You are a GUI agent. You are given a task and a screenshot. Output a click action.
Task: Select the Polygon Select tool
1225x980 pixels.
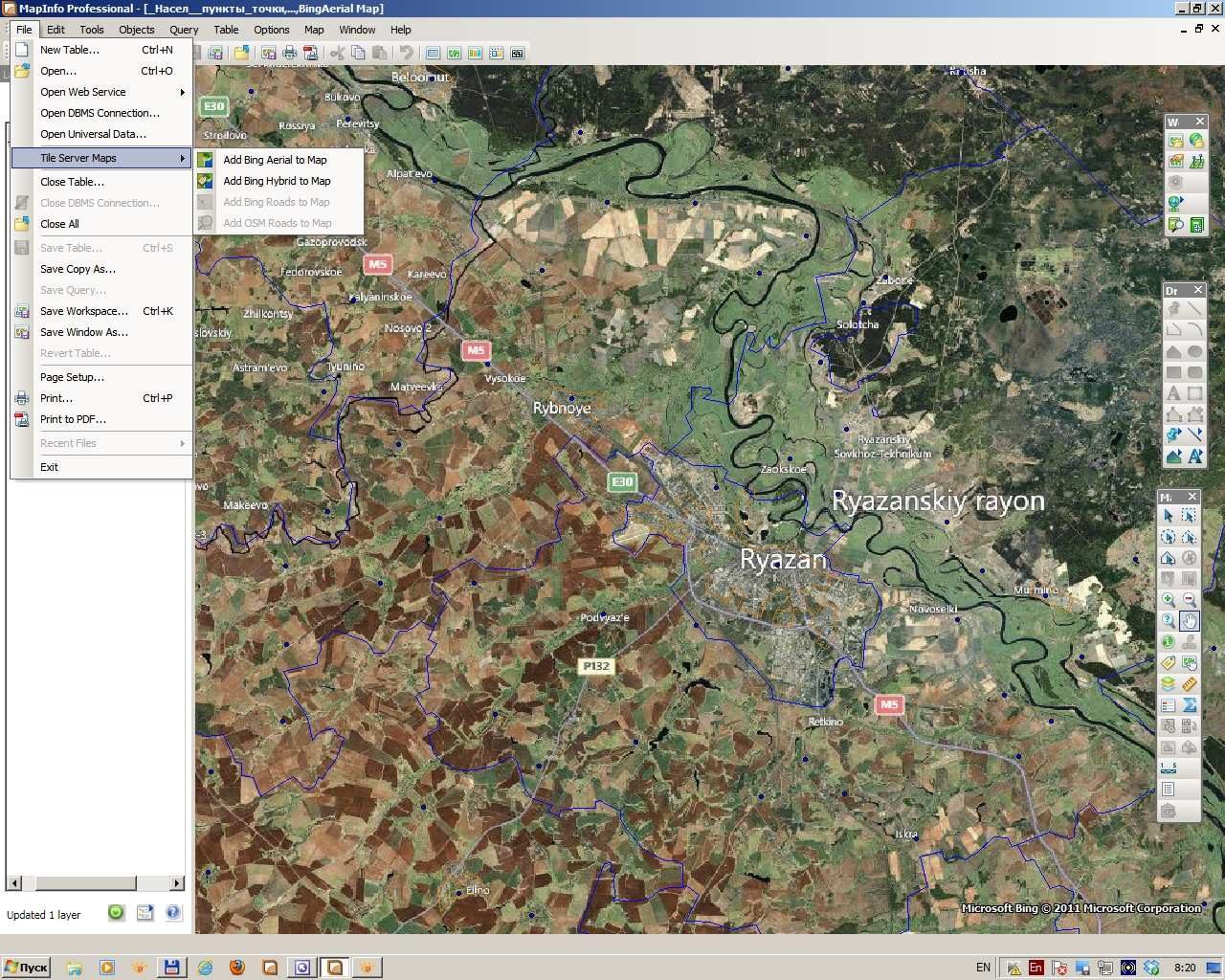(x=1189, y=536)
